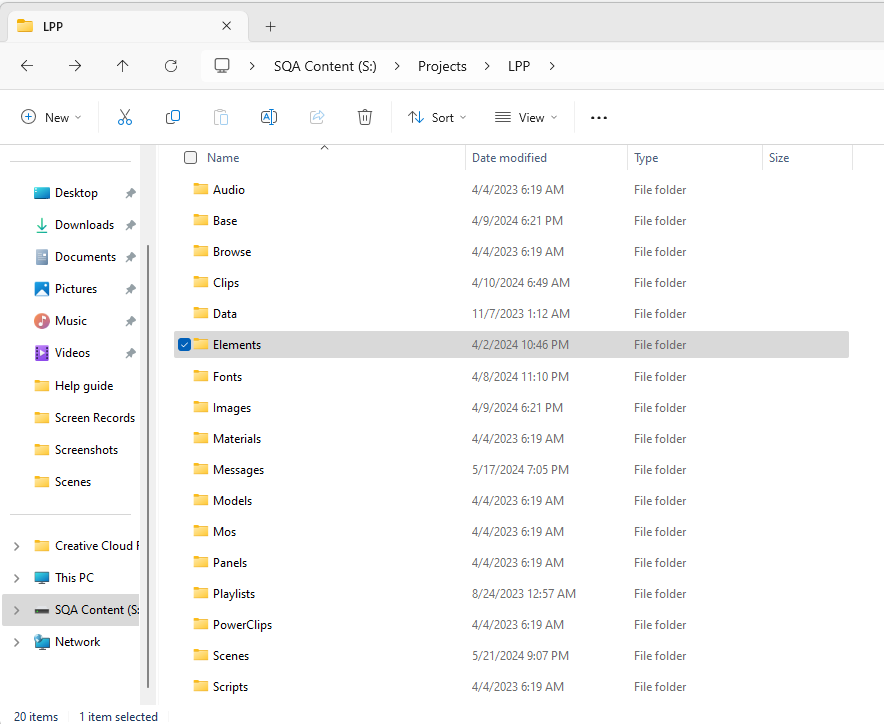
Task: Go forward with the right arrow
Action: [74, 66]
